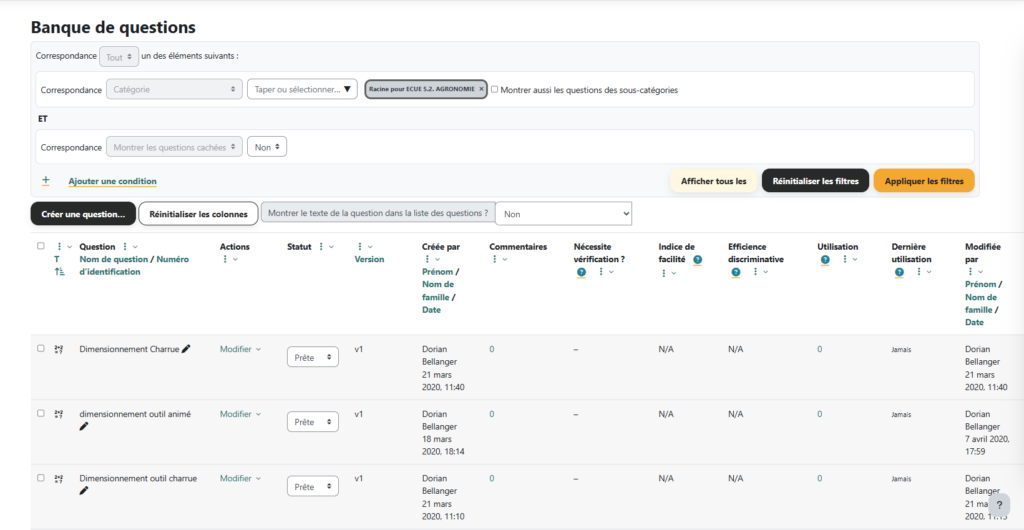Sort by Prénom under Créée par
Image resolution: width=1024 pixels, height=530 pixels.
pyautogui.click(x=438, y=272)
